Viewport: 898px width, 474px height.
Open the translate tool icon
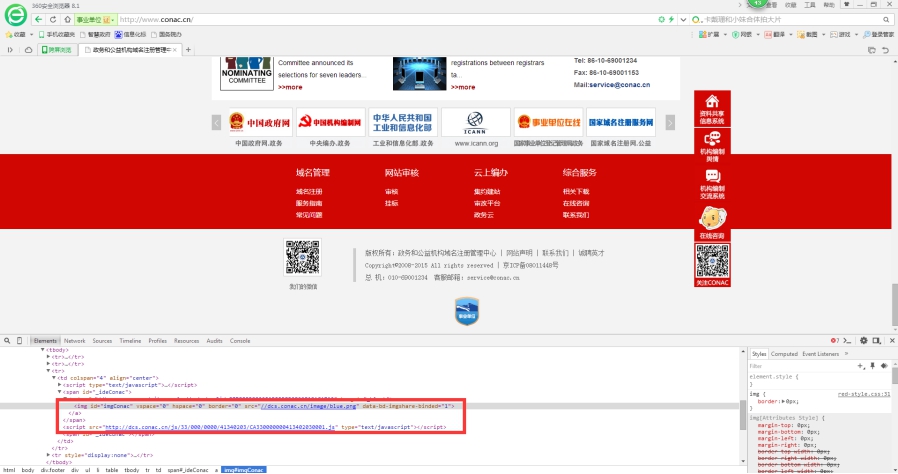tap(768, 34)
